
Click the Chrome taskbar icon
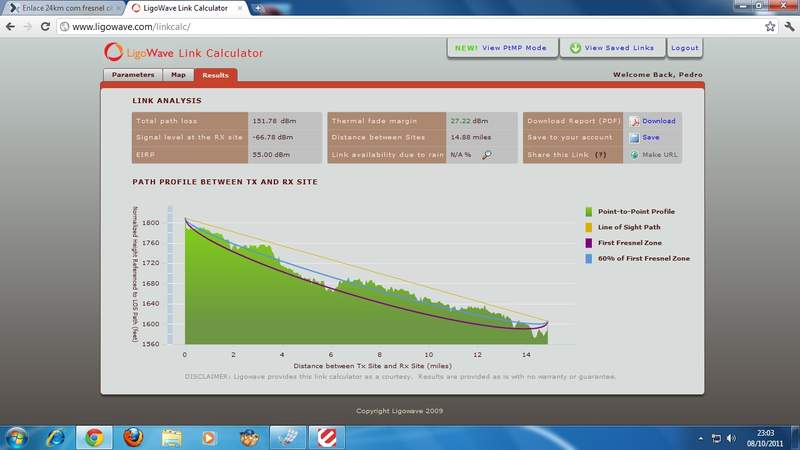pyautogui.click(x=94, y=438)
